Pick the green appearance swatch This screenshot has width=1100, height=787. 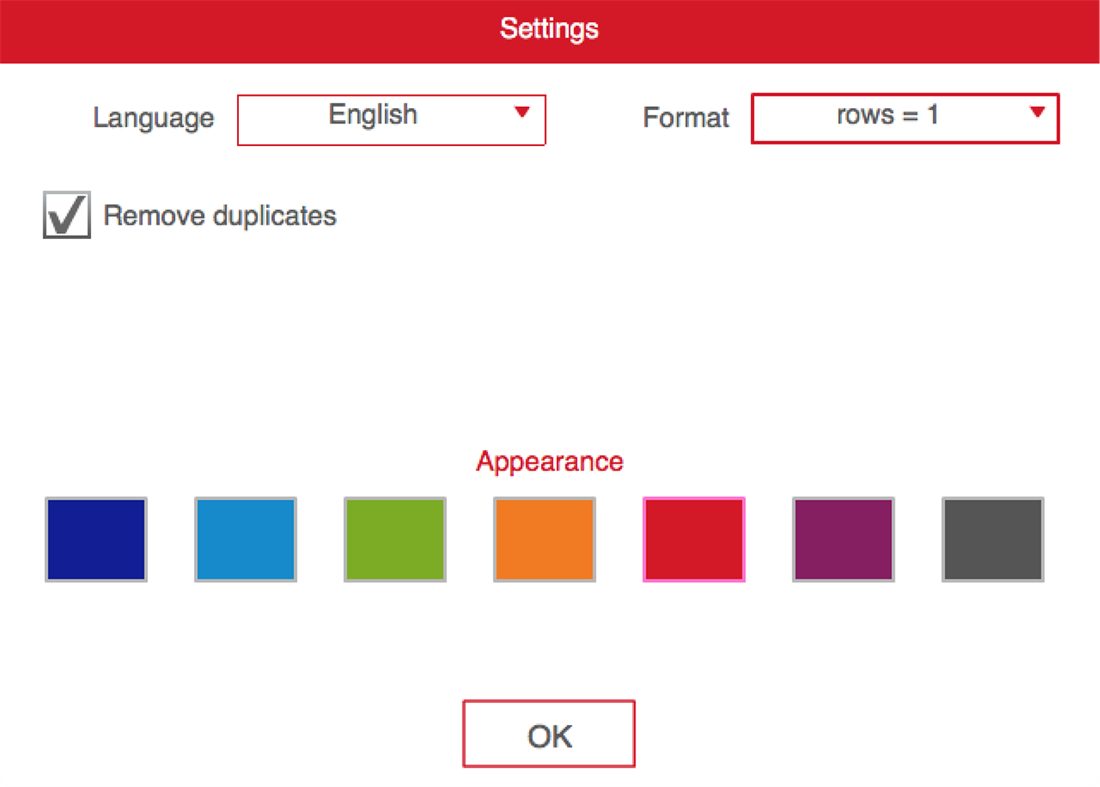pyautogui.click(x=395, y=540)
